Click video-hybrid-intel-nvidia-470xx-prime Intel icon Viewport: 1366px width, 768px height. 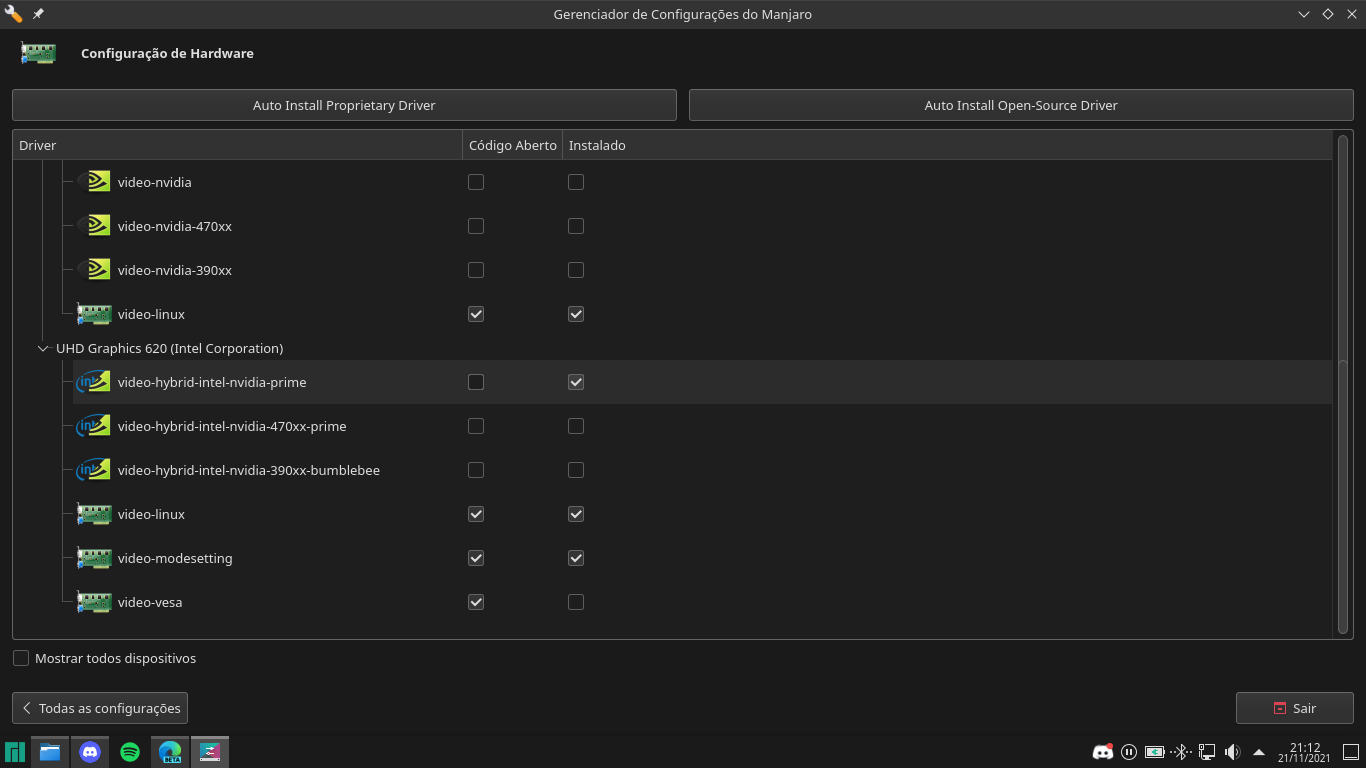[94, 426]
